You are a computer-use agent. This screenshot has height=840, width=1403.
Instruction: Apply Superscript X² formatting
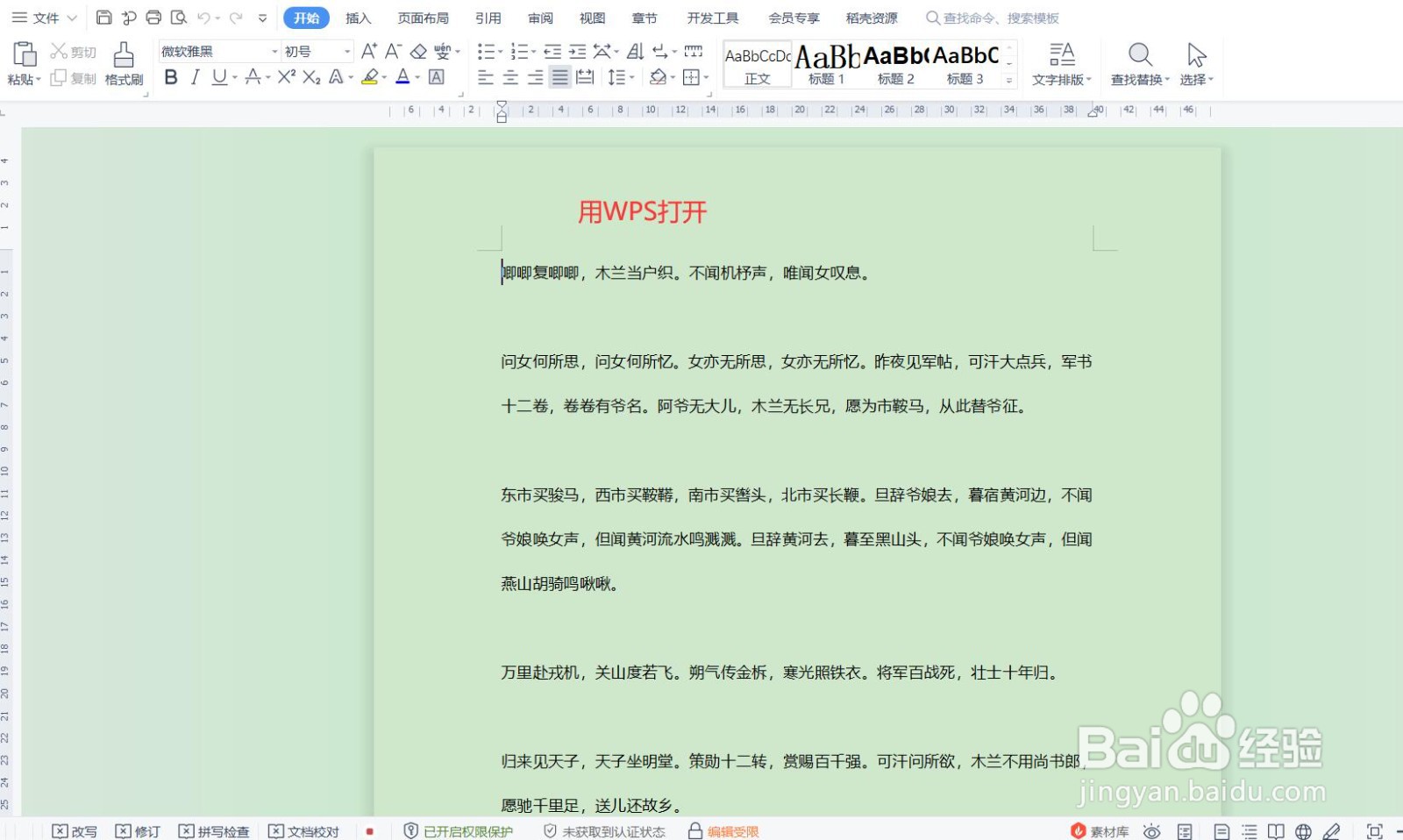(287, 77)
